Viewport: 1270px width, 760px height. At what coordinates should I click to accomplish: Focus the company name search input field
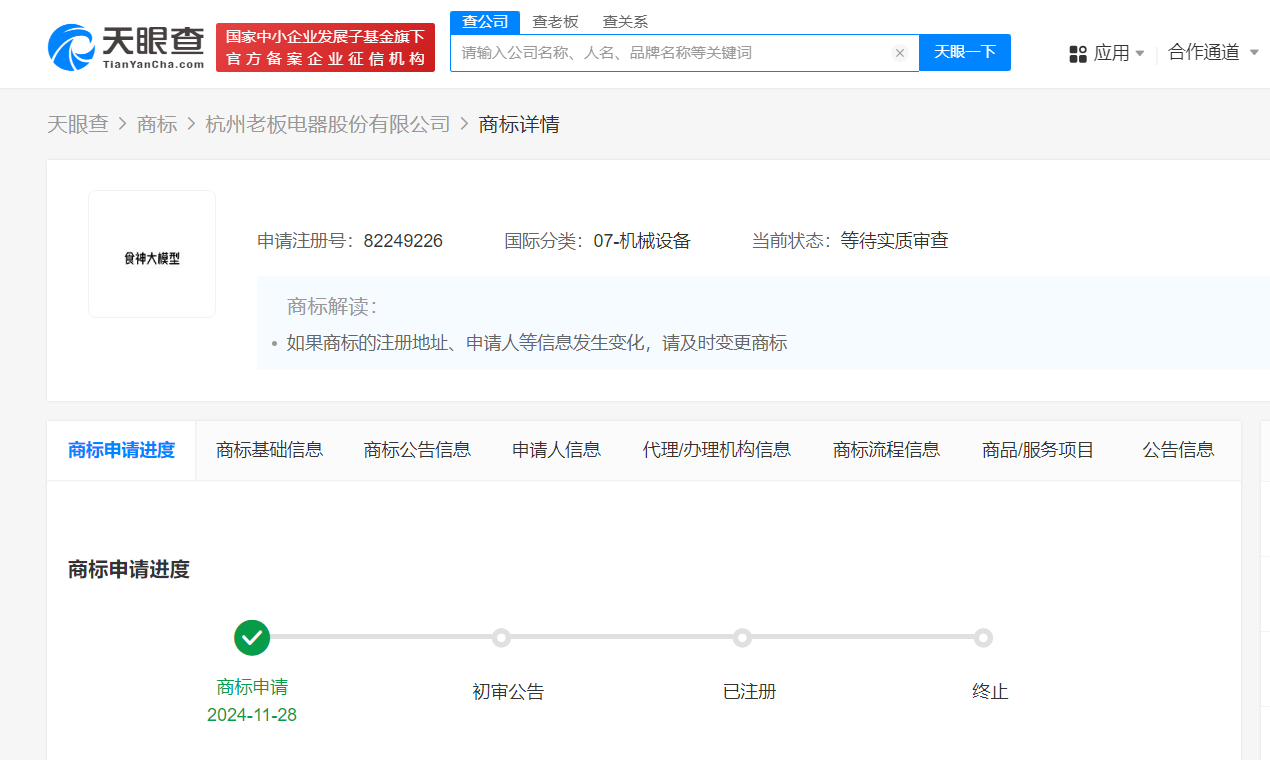click(x=670, y=53)
